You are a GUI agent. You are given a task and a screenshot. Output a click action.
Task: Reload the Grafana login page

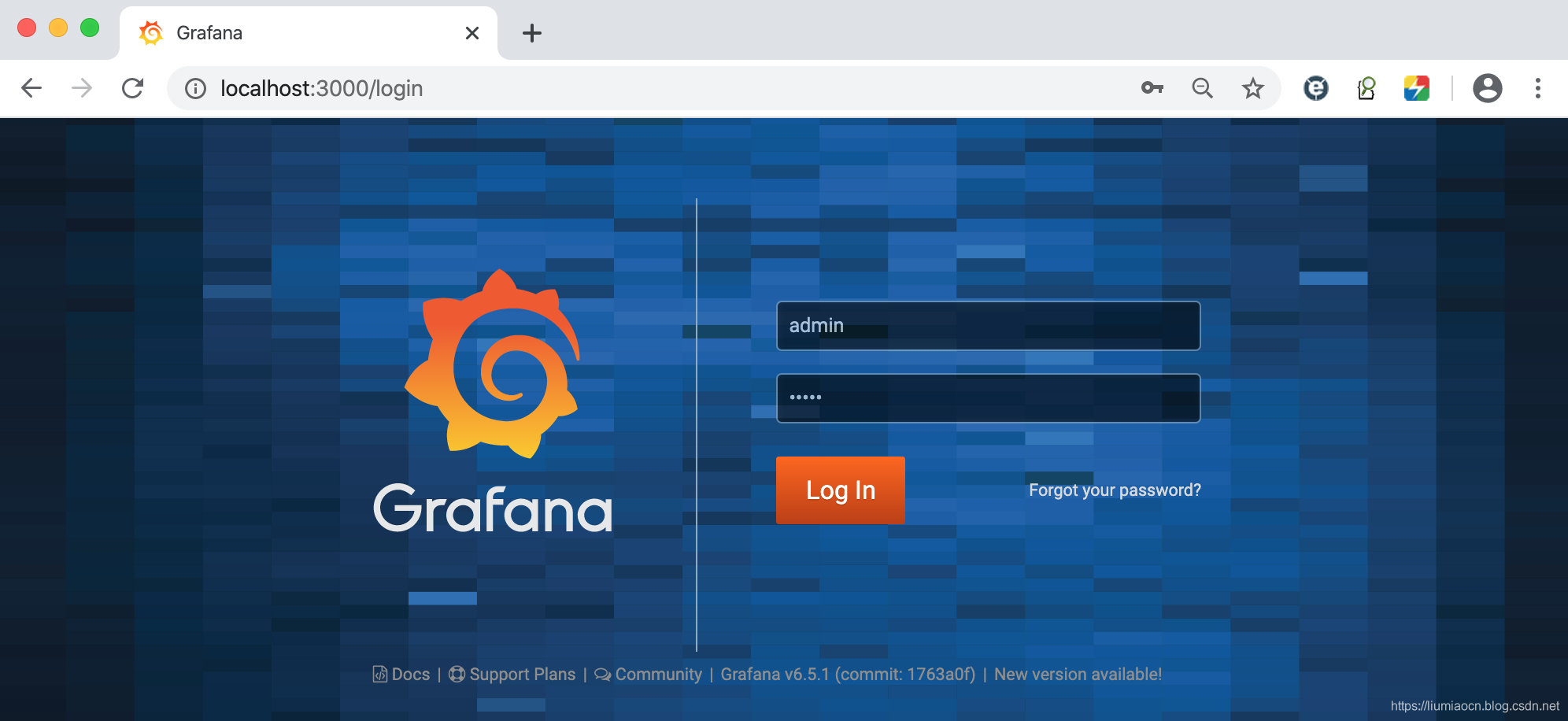pyautogui.click(x=132, y=88)
